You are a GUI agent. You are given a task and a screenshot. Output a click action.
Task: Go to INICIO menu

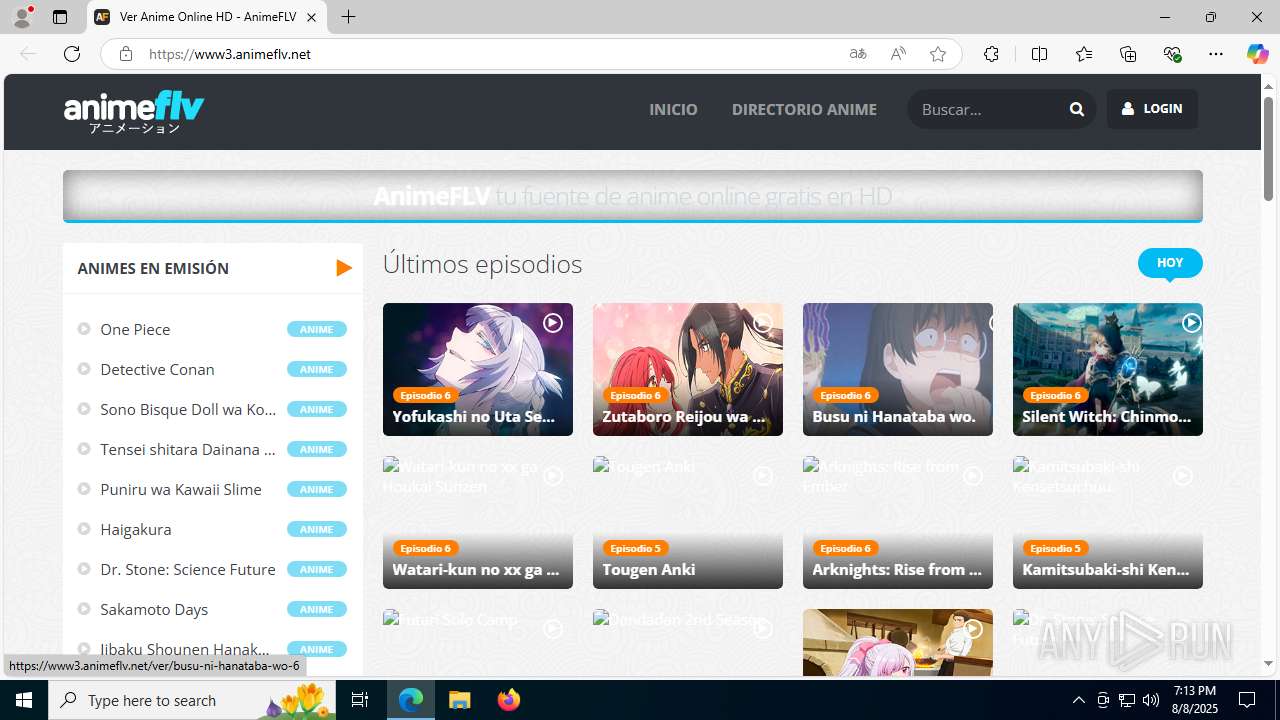tap(673, 109)
